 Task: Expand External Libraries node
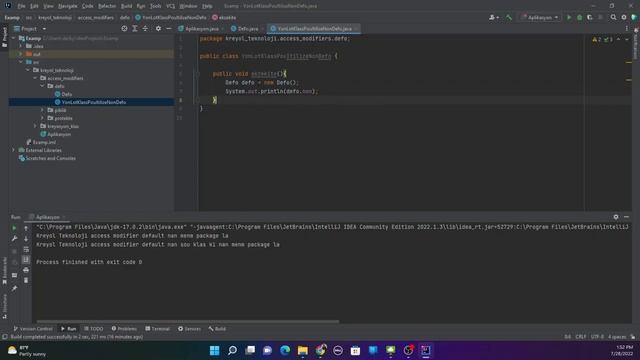click(x=13, y=150)
